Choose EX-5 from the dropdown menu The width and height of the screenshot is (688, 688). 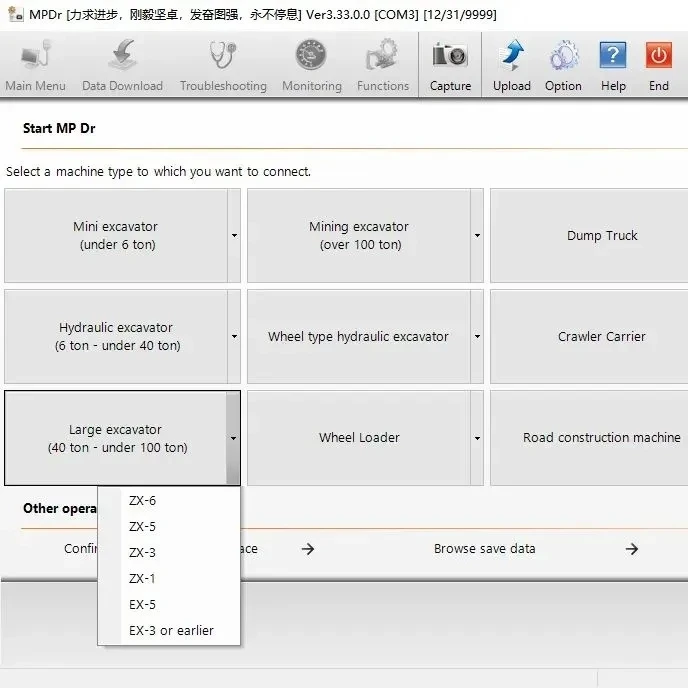[x=169, y=605]
